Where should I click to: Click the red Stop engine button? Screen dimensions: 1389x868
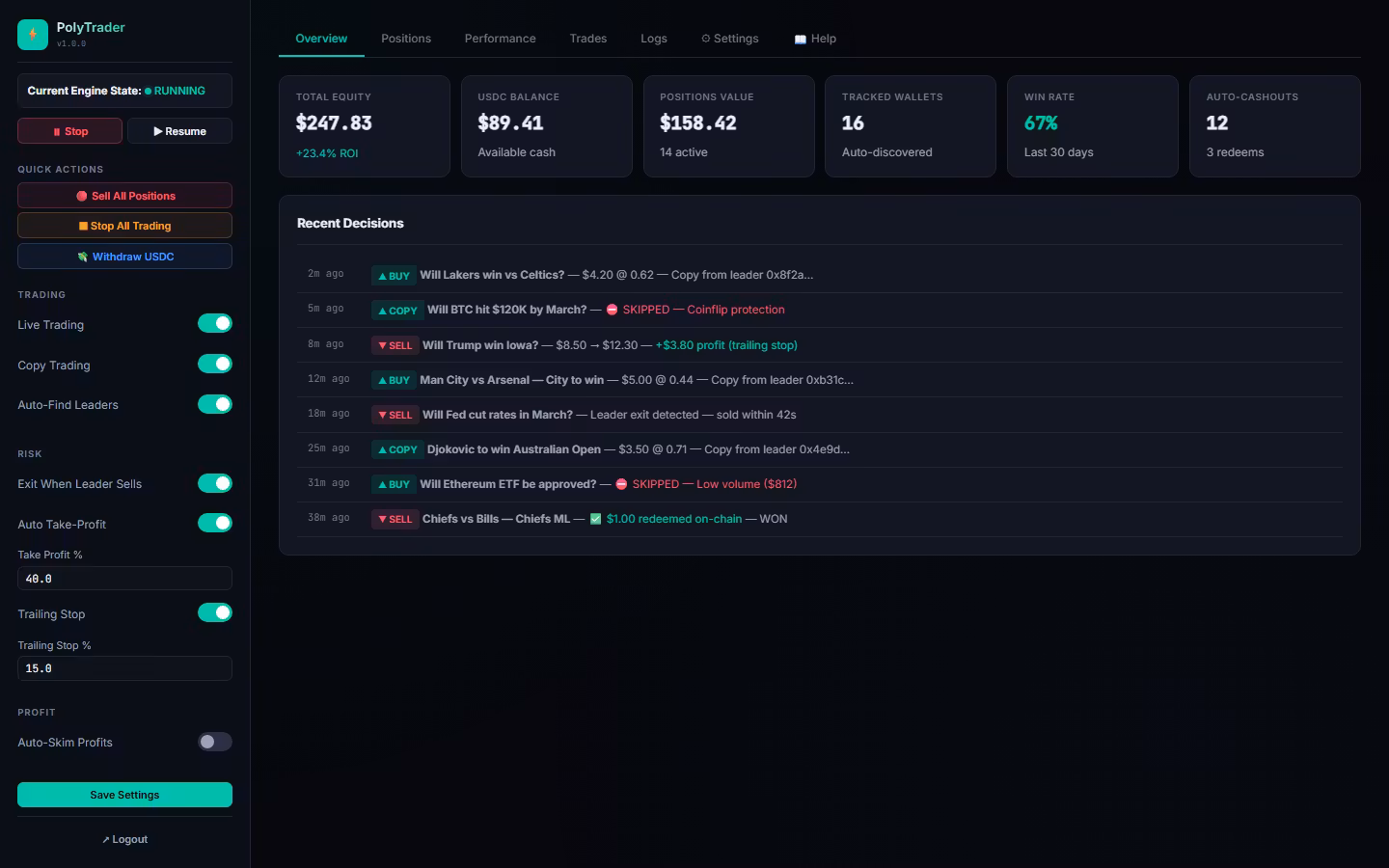(x=69, y=131)
